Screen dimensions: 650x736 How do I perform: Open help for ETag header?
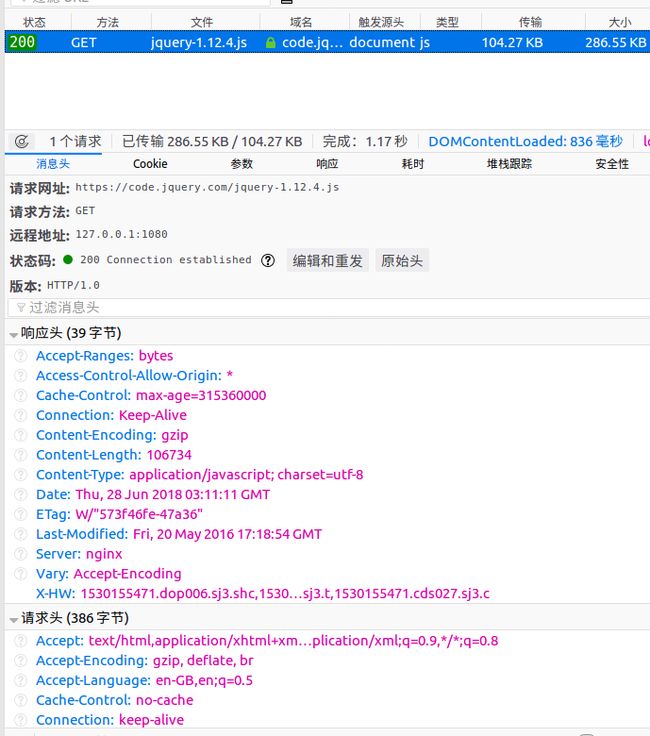pos(21,514)
